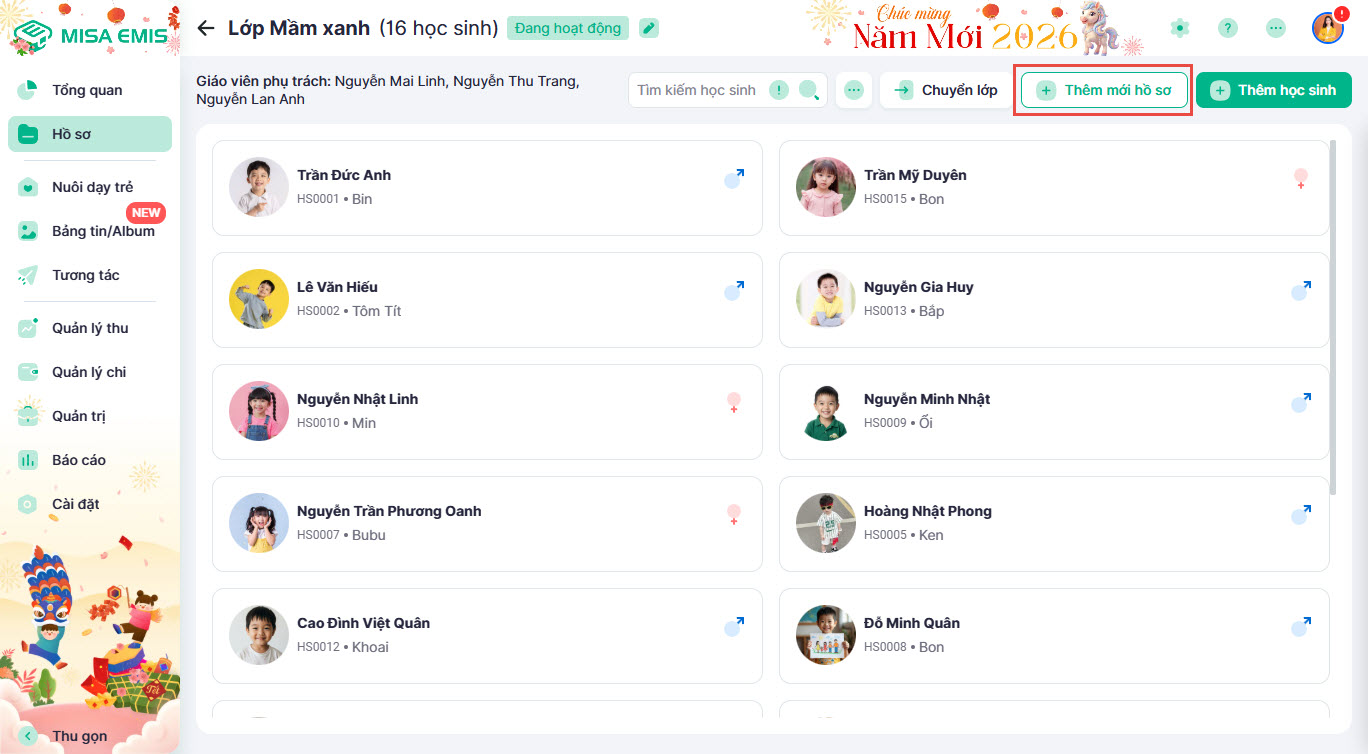
Task: Click the Tìm kiếm học sinh search field
Action: [698, 91]
